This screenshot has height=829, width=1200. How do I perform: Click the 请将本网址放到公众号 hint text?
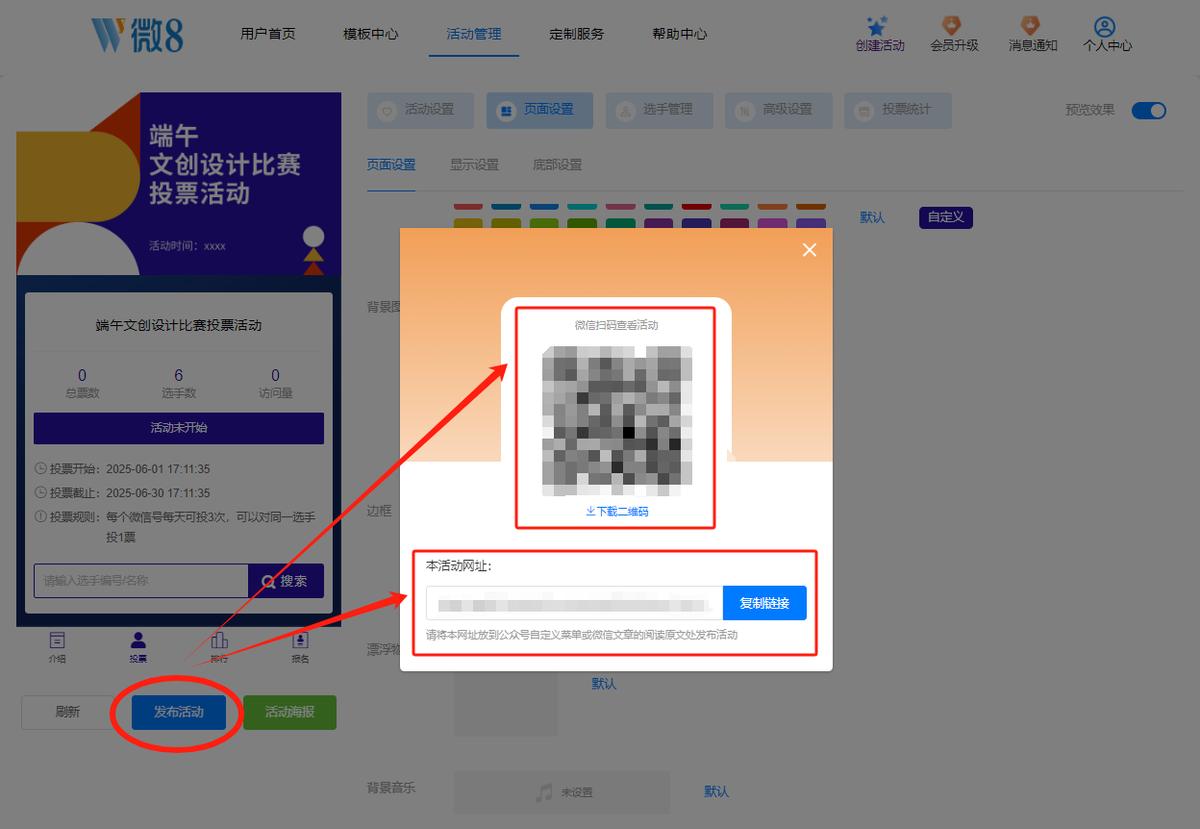pos(582,635)
